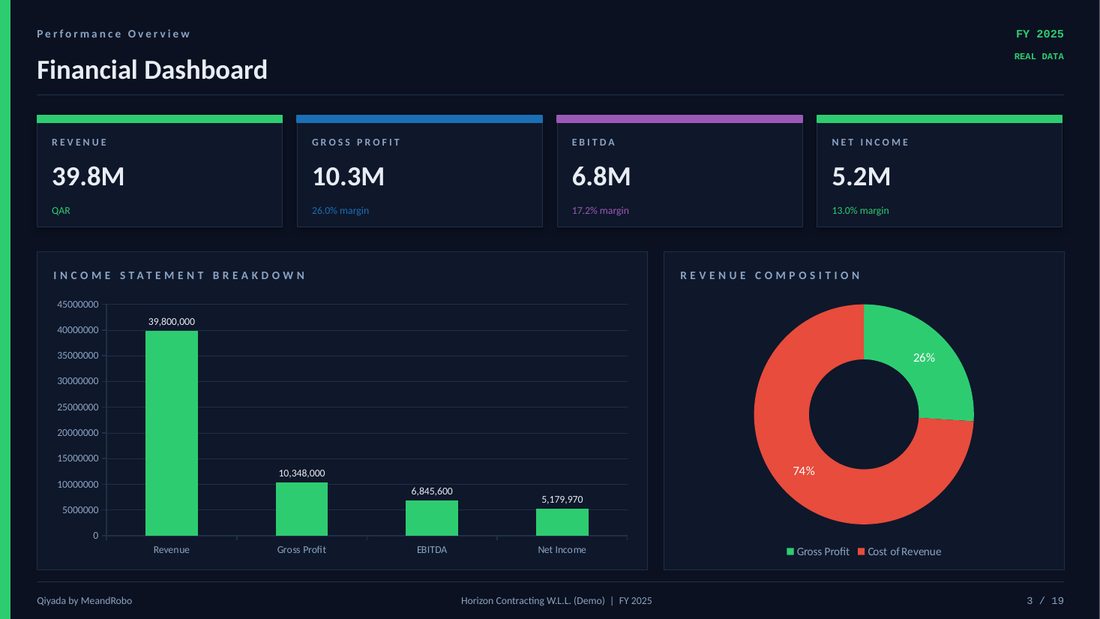The width and height of the screenshot is (1100, 619).
Task: Click the "EBITDA" card label above 6.8M
Action: (593, 142)
